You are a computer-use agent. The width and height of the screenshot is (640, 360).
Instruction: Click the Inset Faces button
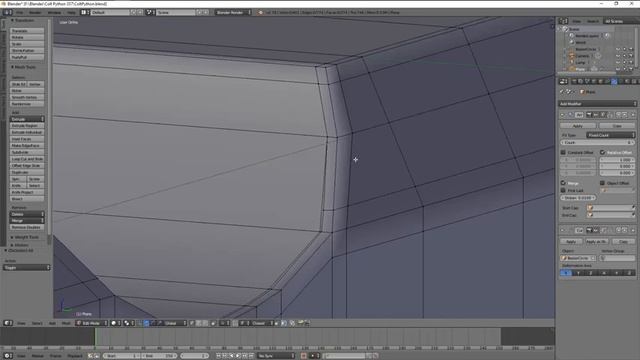point(27,139)
